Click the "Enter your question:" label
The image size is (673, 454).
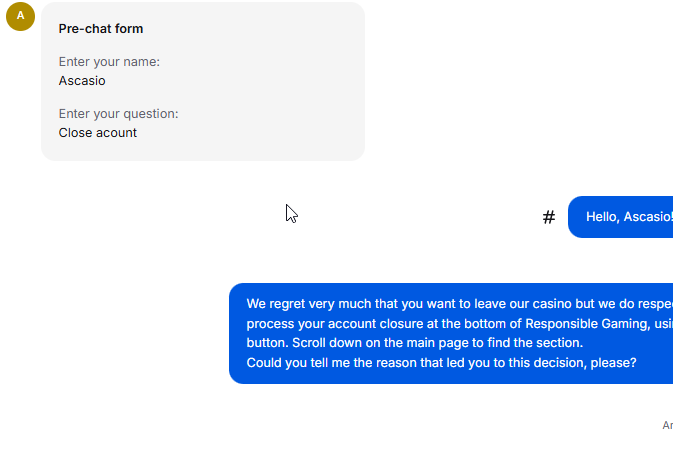(x=118, y=114)
